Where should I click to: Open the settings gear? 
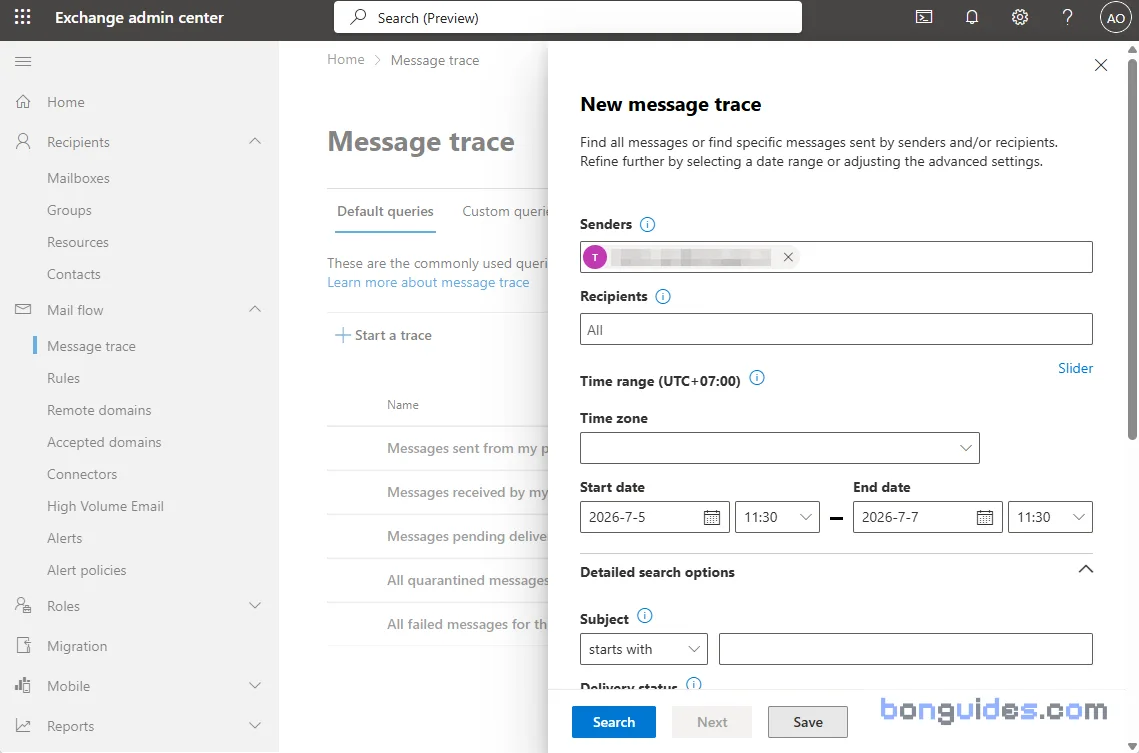click(1020, 17)
